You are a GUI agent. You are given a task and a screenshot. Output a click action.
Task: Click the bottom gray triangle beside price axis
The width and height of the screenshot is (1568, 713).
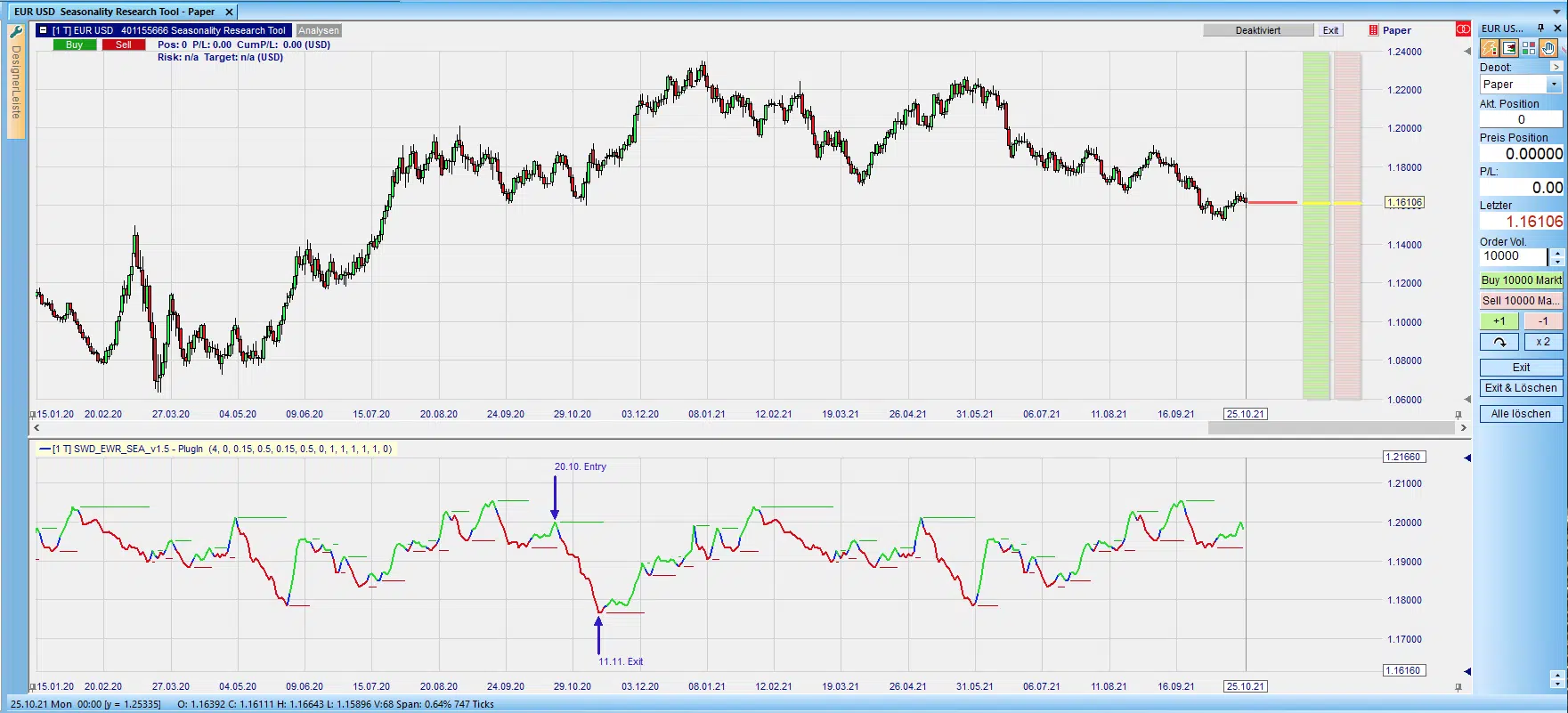tap(1467, 399)
